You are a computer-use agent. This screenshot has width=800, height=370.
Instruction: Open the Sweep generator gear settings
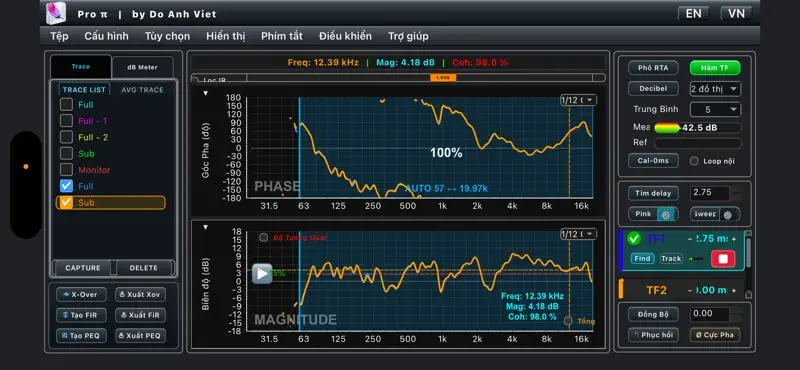point(728,215)
